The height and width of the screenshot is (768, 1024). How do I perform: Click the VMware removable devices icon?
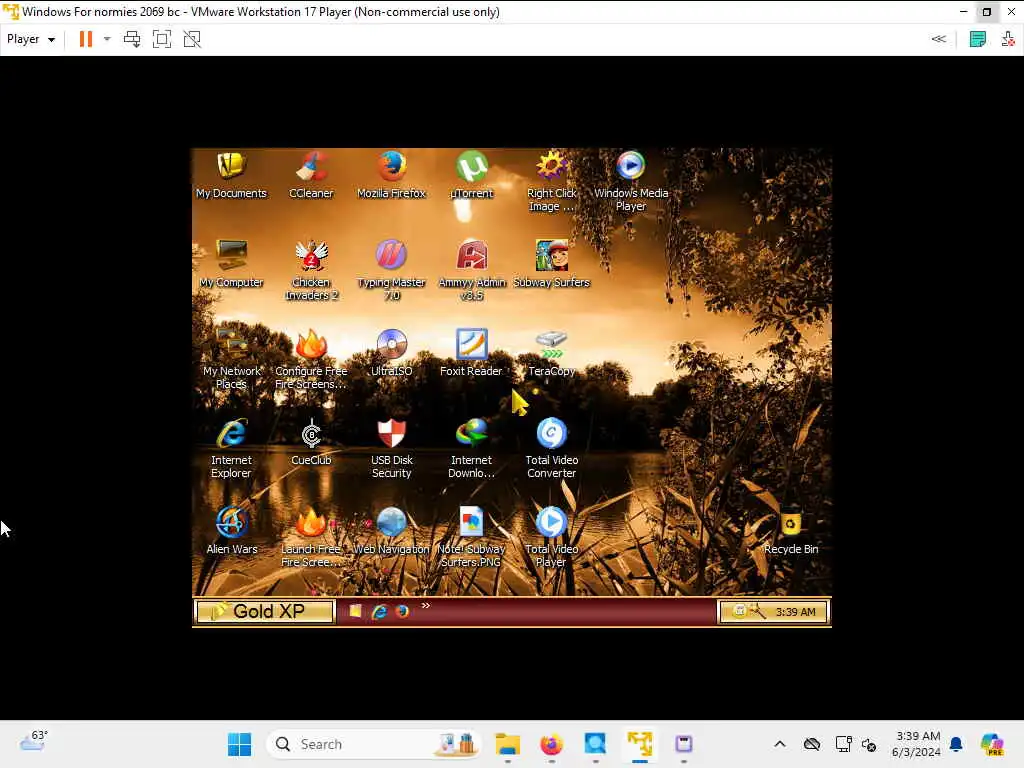click(x=1008, y=39)
